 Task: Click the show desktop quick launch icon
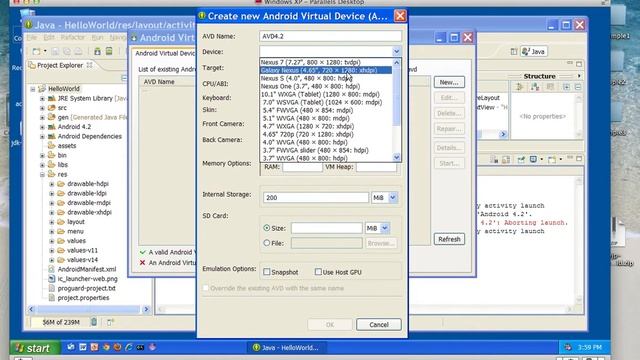tap(71, 347)
